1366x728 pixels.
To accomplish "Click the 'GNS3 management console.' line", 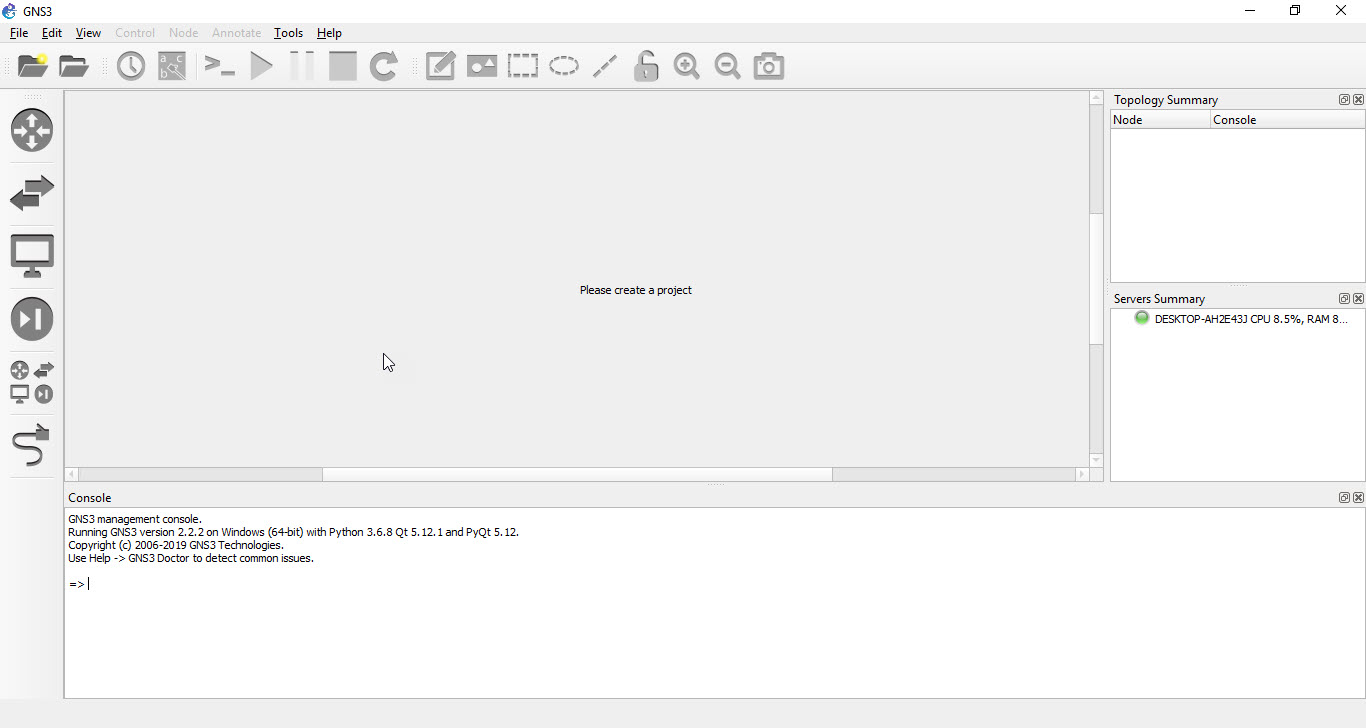I will [135, 519].
